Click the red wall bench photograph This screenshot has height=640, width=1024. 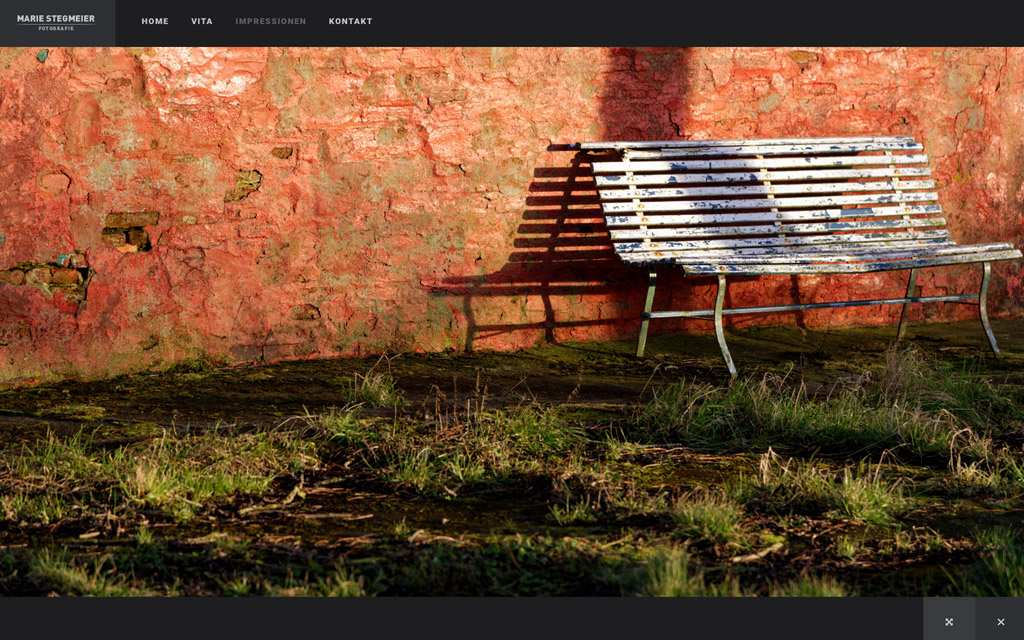(x=512, y=321)
